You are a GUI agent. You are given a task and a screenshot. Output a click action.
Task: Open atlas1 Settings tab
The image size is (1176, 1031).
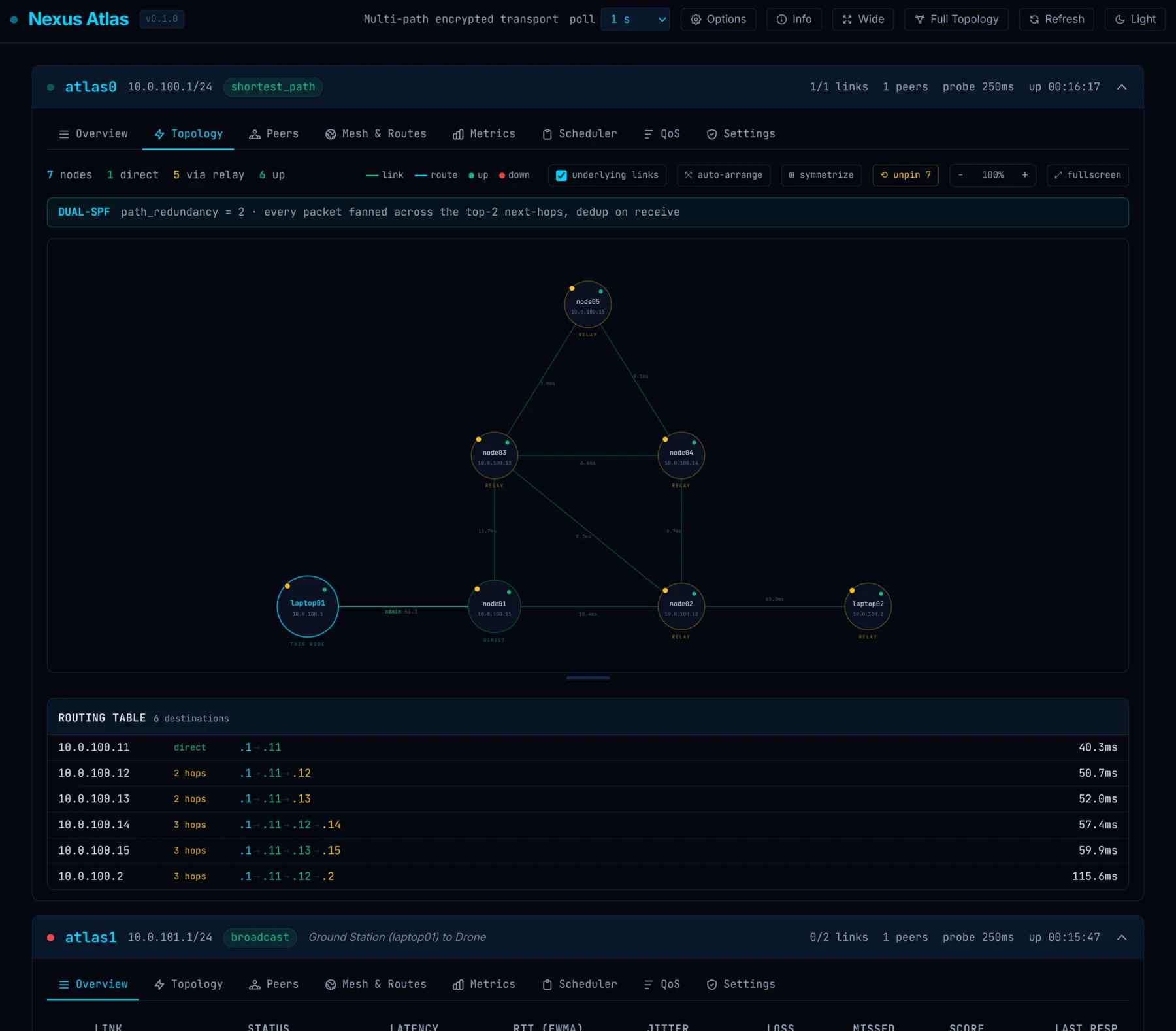point(741,985)
